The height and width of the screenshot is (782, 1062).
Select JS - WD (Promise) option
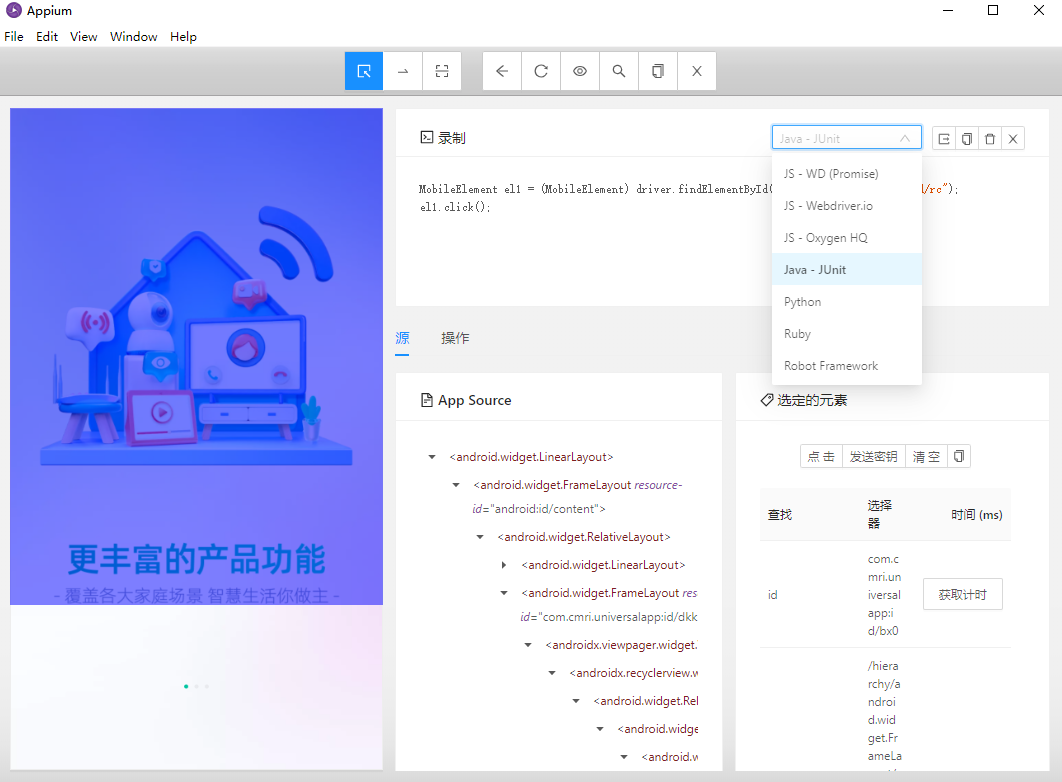tap(847, 174)
